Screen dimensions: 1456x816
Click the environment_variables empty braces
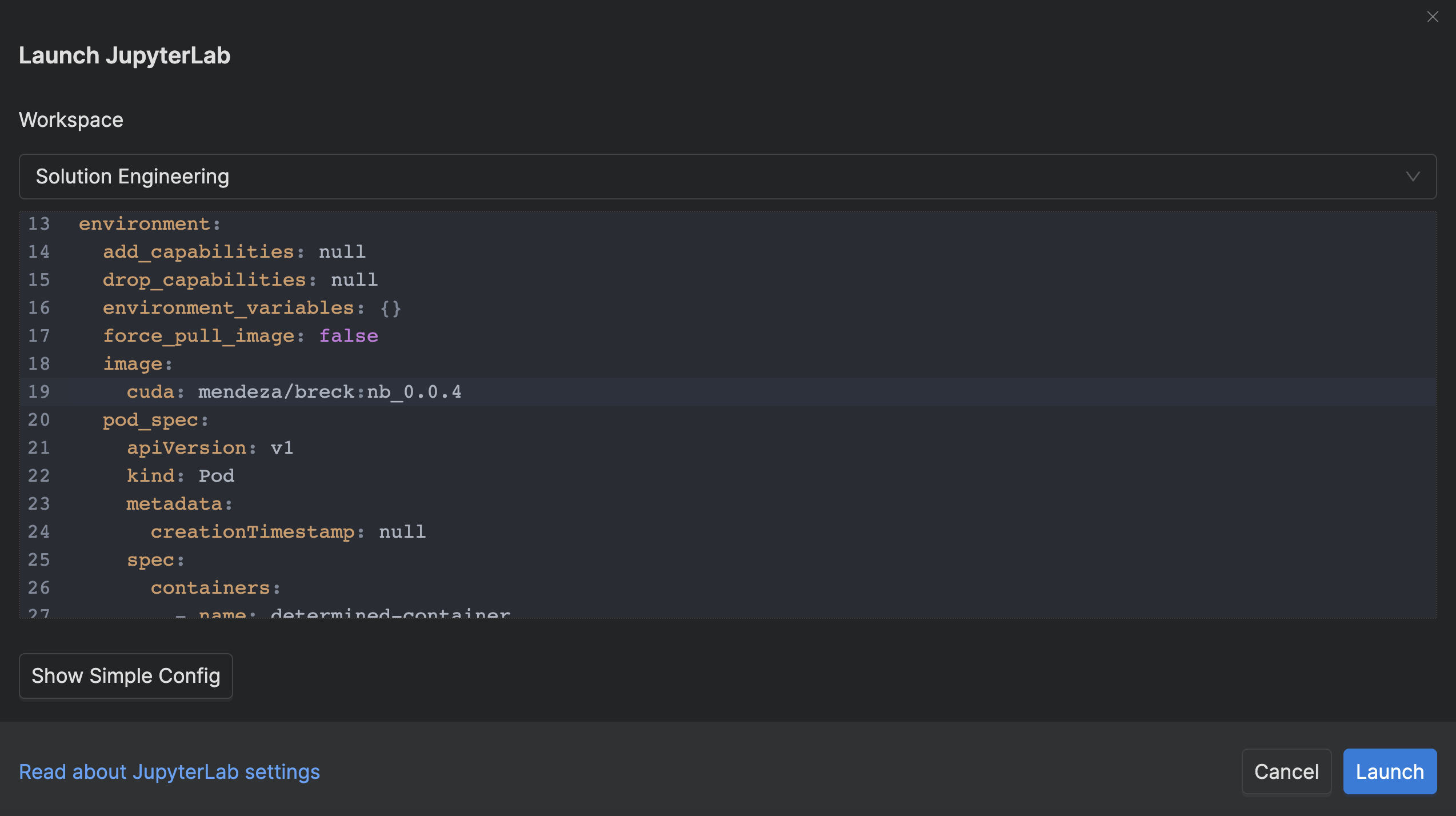click(x=391, y=308)
